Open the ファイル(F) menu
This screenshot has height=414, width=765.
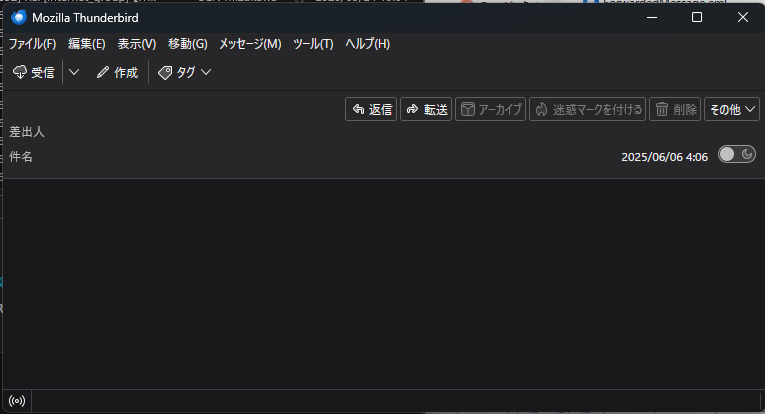[33, 44]
